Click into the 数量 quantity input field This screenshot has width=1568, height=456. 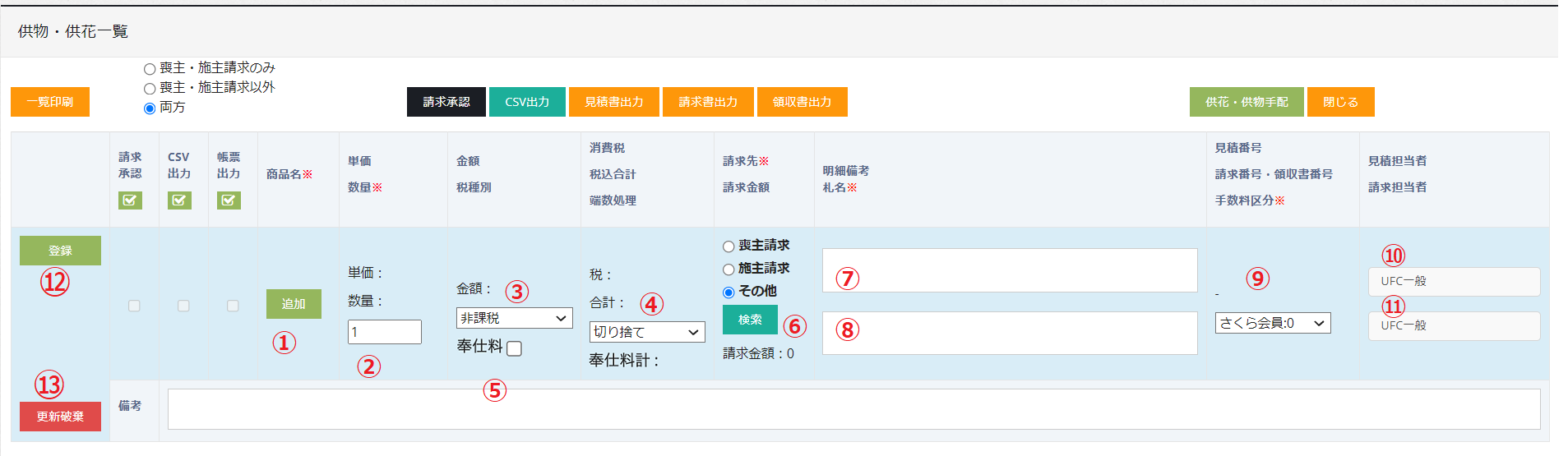coord(384,332)
